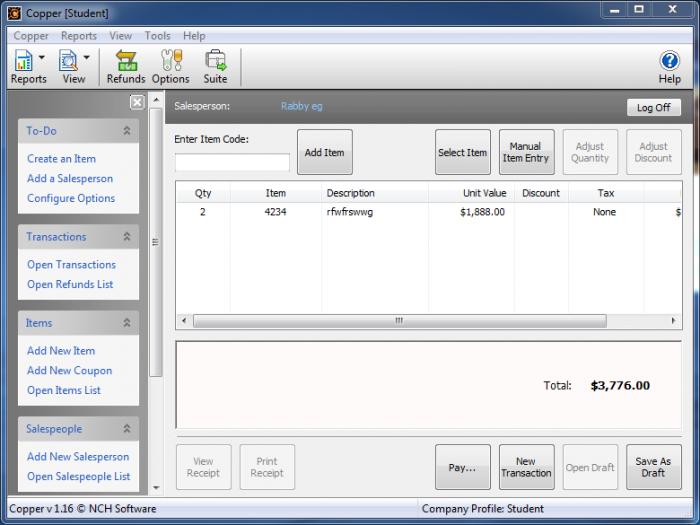Start a New Transaction

526,467
